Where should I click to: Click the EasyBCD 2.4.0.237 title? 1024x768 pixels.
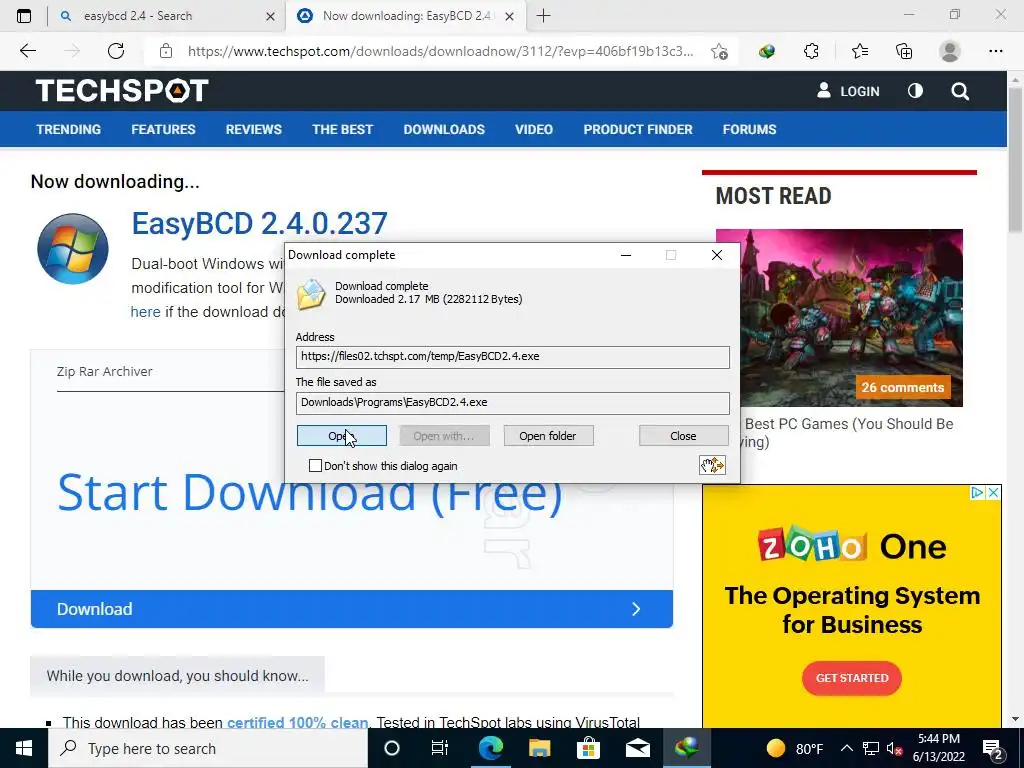tap(259, 223)
